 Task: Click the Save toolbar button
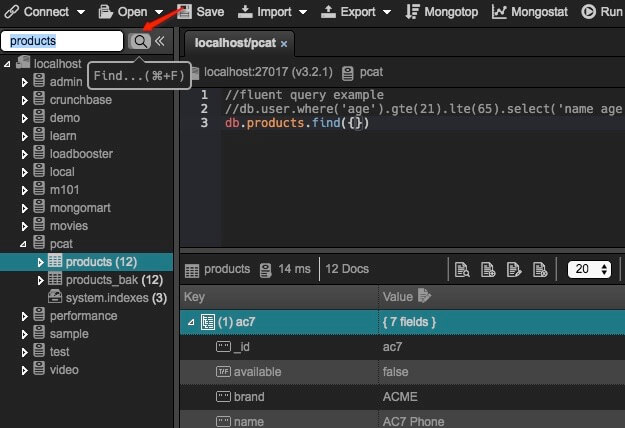tap(200, 12)
